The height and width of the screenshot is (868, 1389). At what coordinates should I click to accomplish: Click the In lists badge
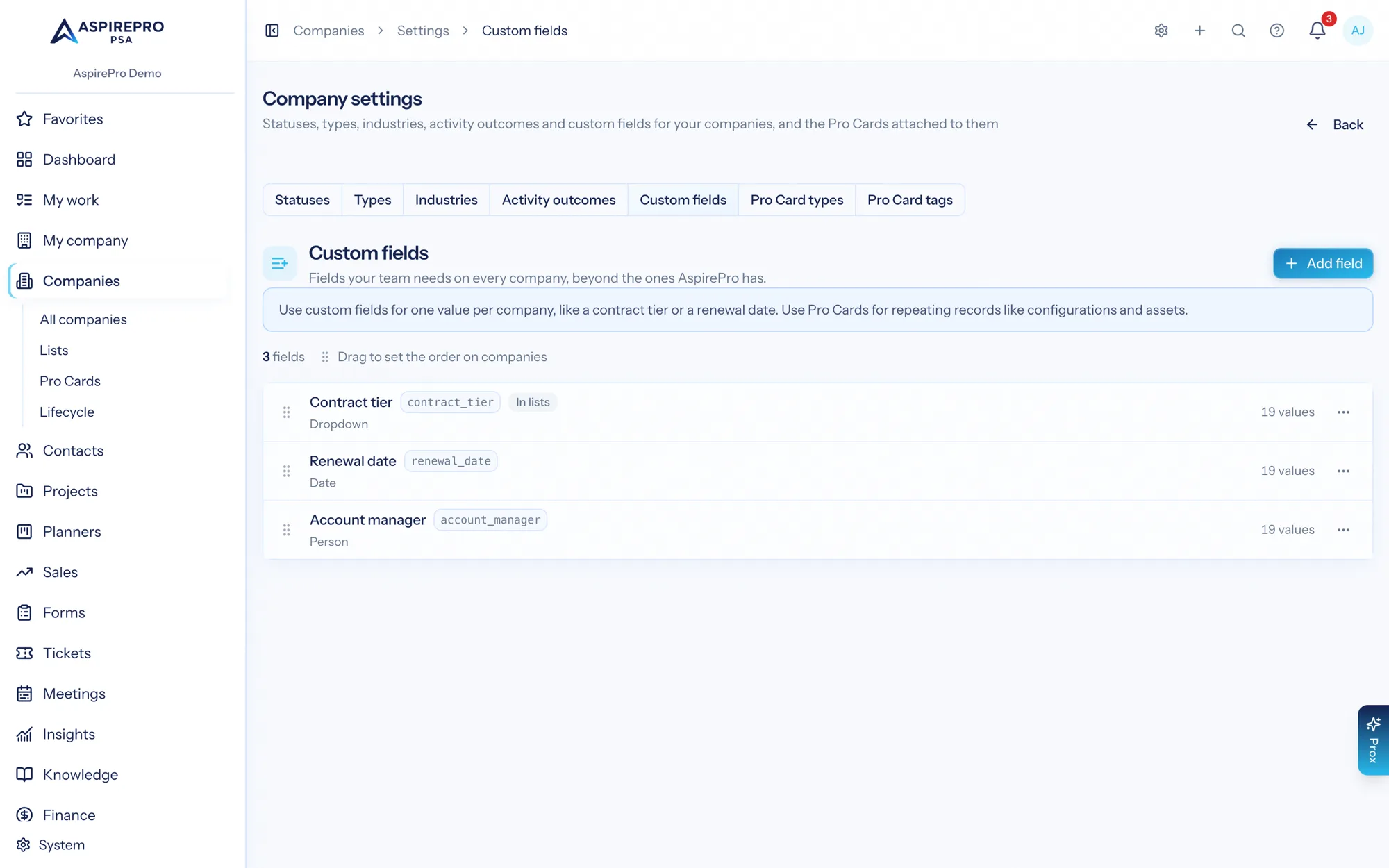[x=533, y=403]
